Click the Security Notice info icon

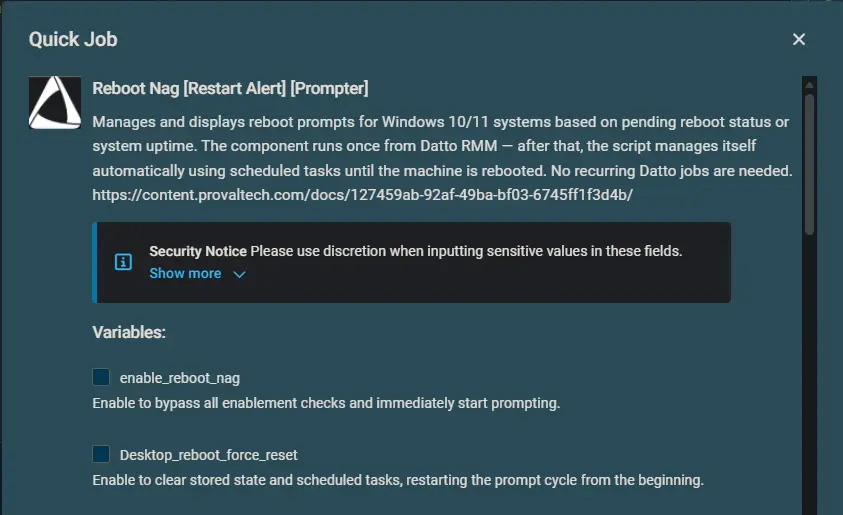123,262
